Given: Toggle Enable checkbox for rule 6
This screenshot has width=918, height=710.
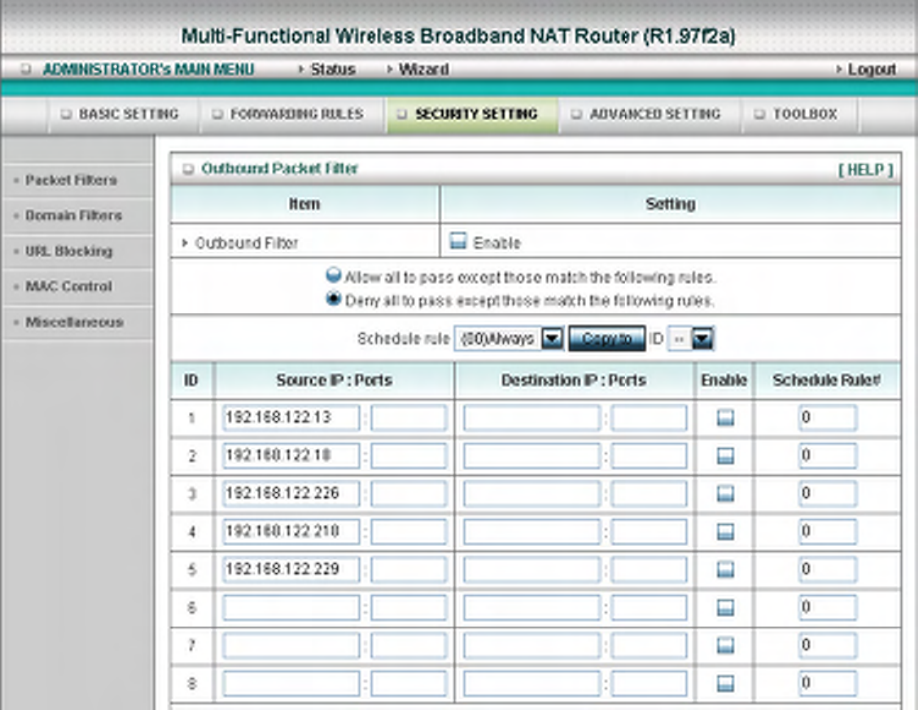Looking at the screenshot, I should click(x=725, y=608).
